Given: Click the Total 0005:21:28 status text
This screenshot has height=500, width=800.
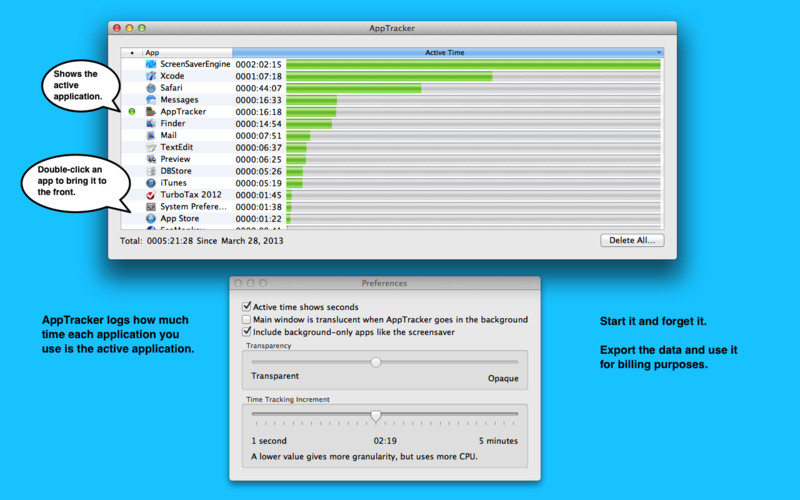Looking at the screenshot, I should [x=202, y=241].
